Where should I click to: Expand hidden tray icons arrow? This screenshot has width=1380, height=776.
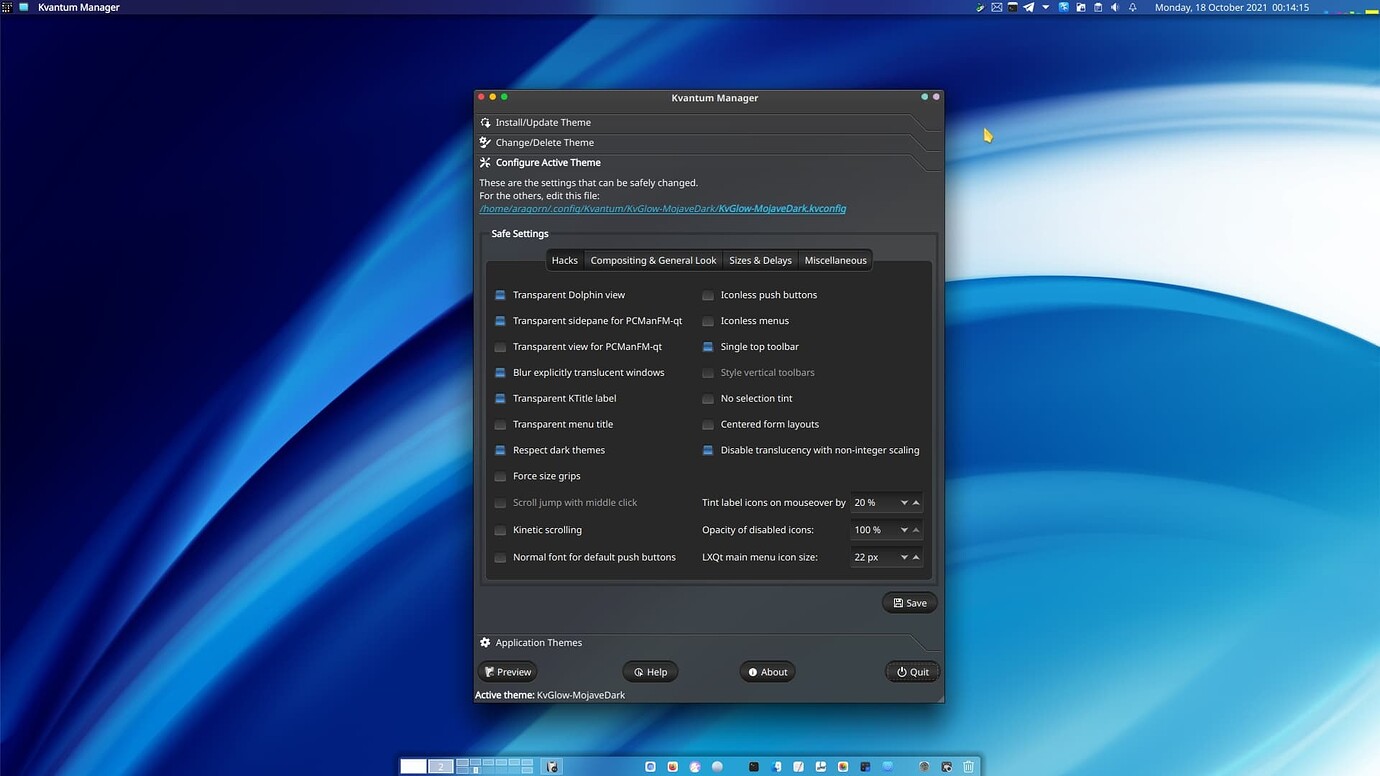pyautogui.click(x=1046, y=7)
